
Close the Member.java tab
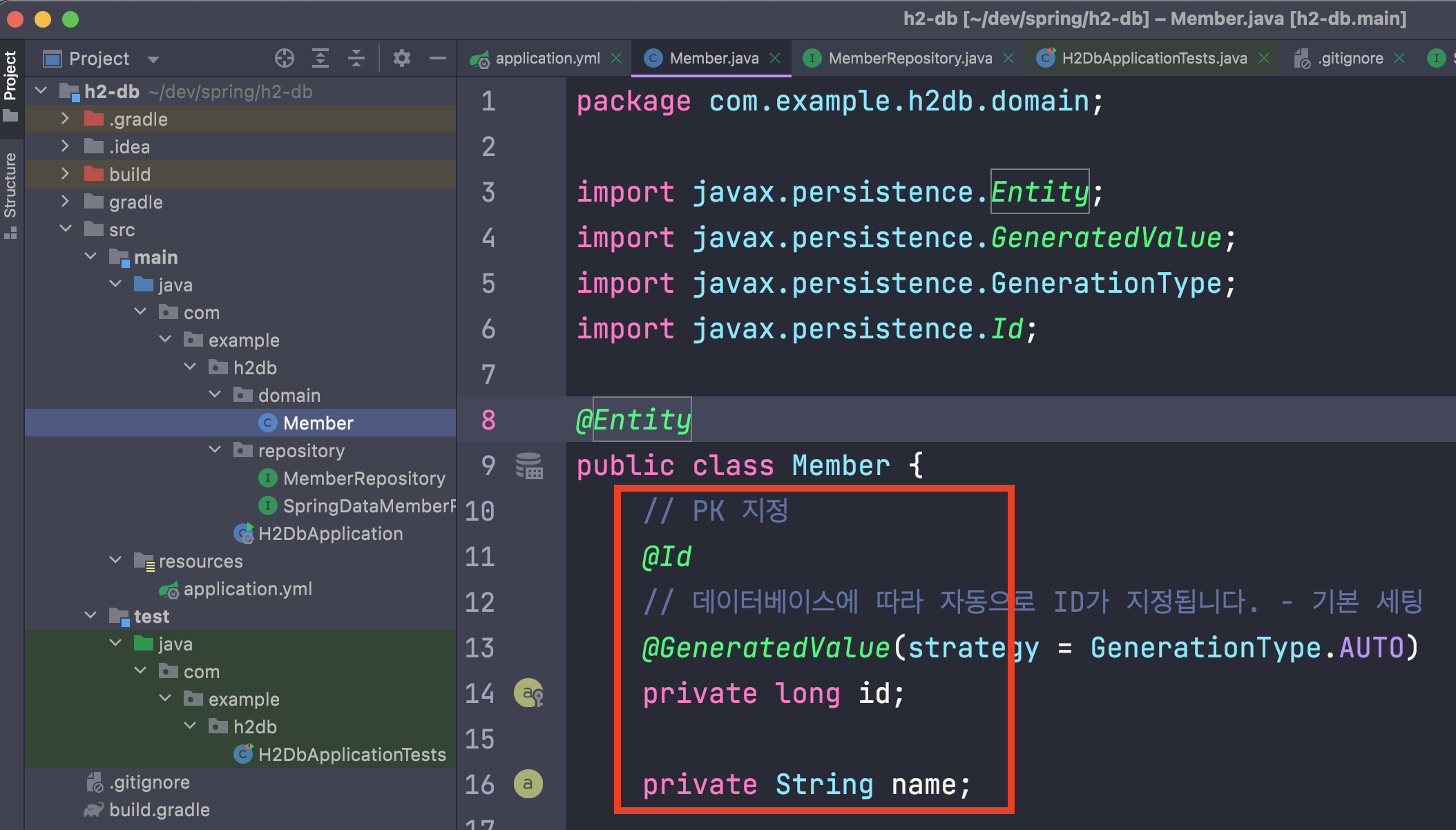coord(775,59)
